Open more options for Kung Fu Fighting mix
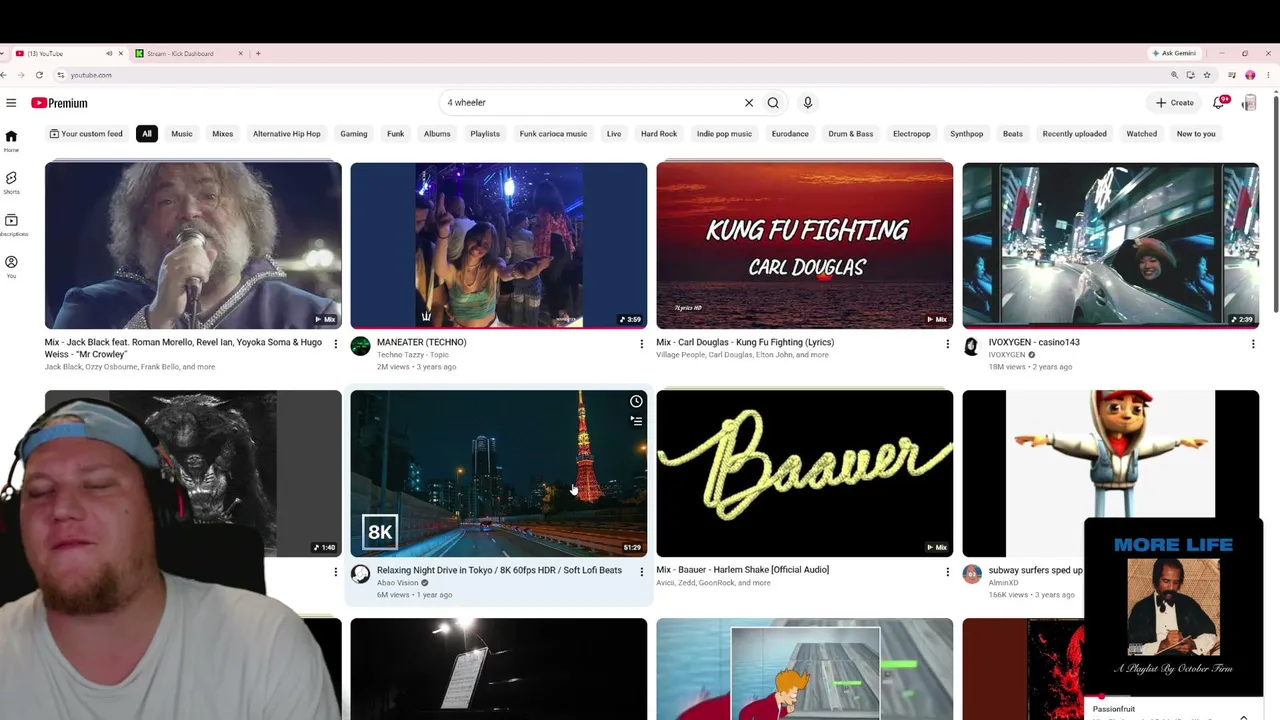 pos(947,344)
